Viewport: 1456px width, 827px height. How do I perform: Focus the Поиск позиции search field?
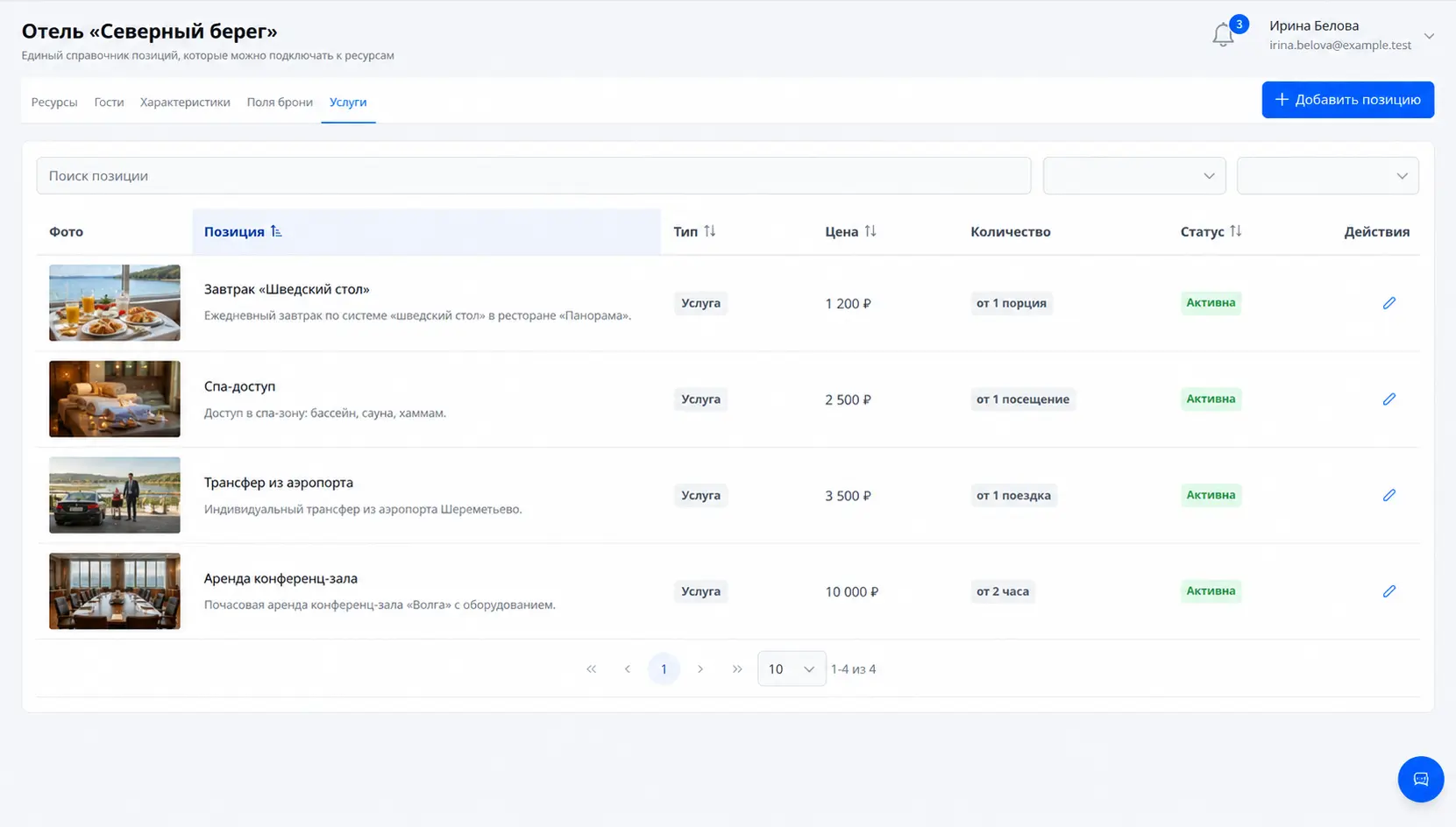point(533,176)
